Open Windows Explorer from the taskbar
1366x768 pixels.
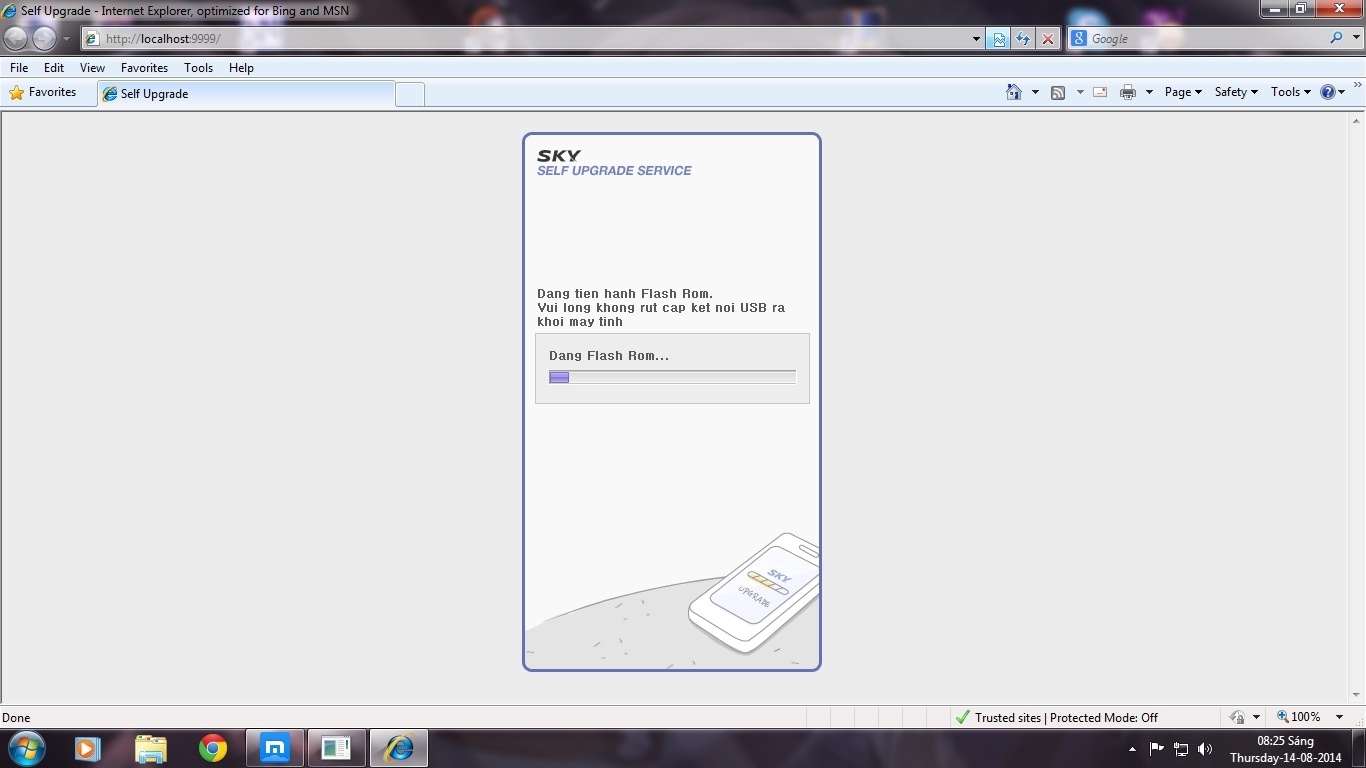pos(150,748)
